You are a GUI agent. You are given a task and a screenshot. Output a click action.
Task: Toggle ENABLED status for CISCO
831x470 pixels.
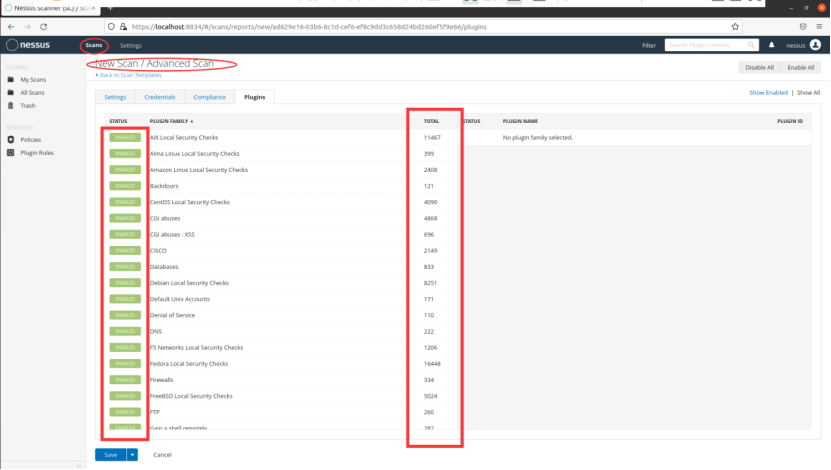pos(125,251)
